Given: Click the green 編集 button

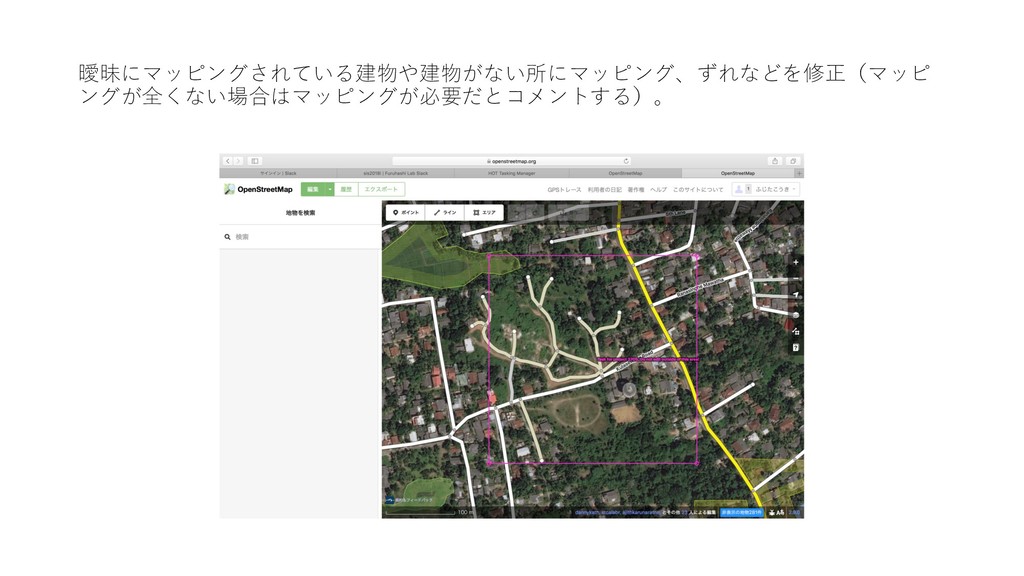Looking at the screenshot, I should tap(313, 189).
